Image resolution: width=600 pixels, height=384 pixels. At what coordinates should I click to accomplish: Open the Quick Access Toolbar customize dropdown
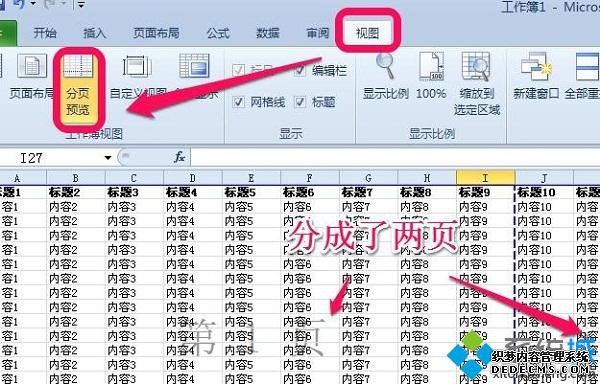click(x=81, y=4)
